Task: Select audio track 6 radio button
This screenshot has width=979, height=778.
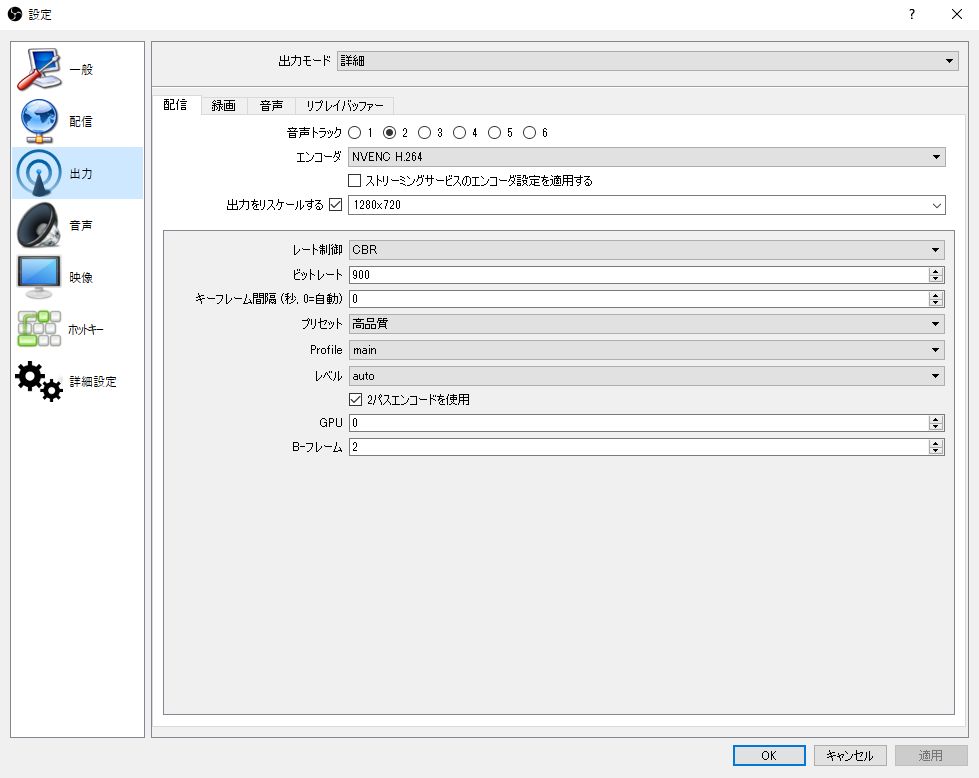Action: coord(529,132)
